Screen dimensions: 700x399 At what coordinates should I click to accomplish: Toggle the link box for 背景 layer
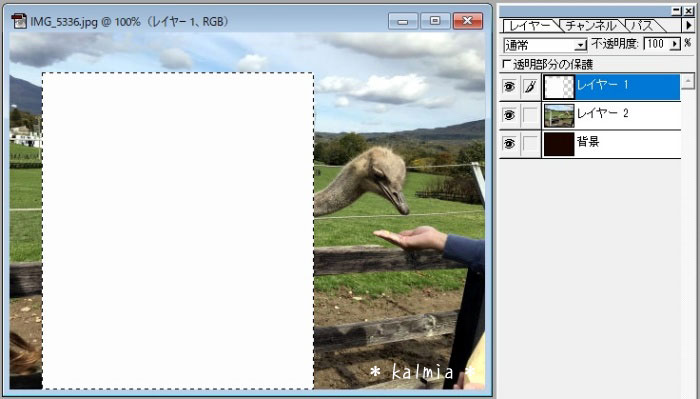[530, 144]
